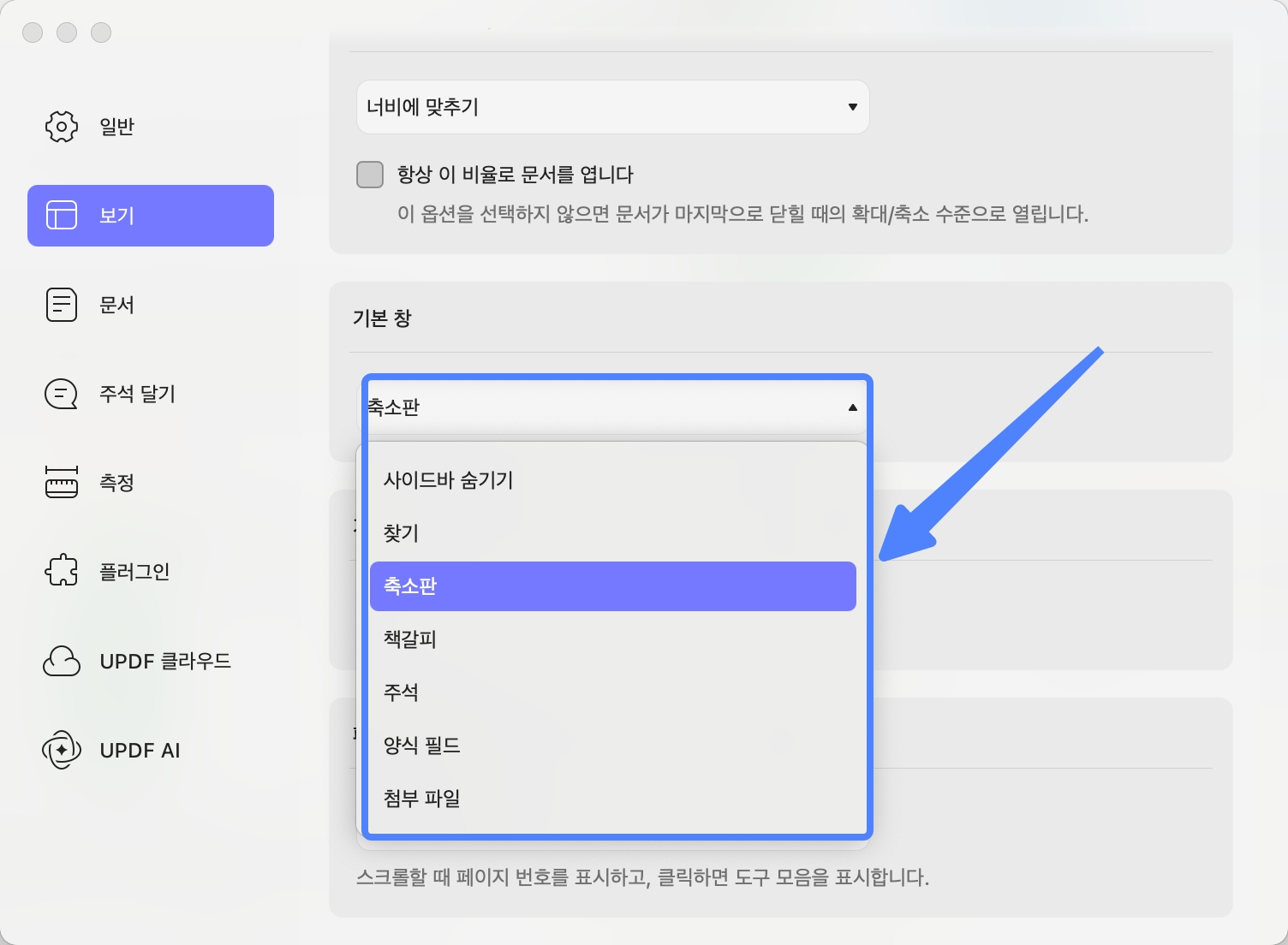Viewport: 1288px width, 945px height.
Task: Click the 주석 달기 comment bubble icon
Action: click(62, 394)
